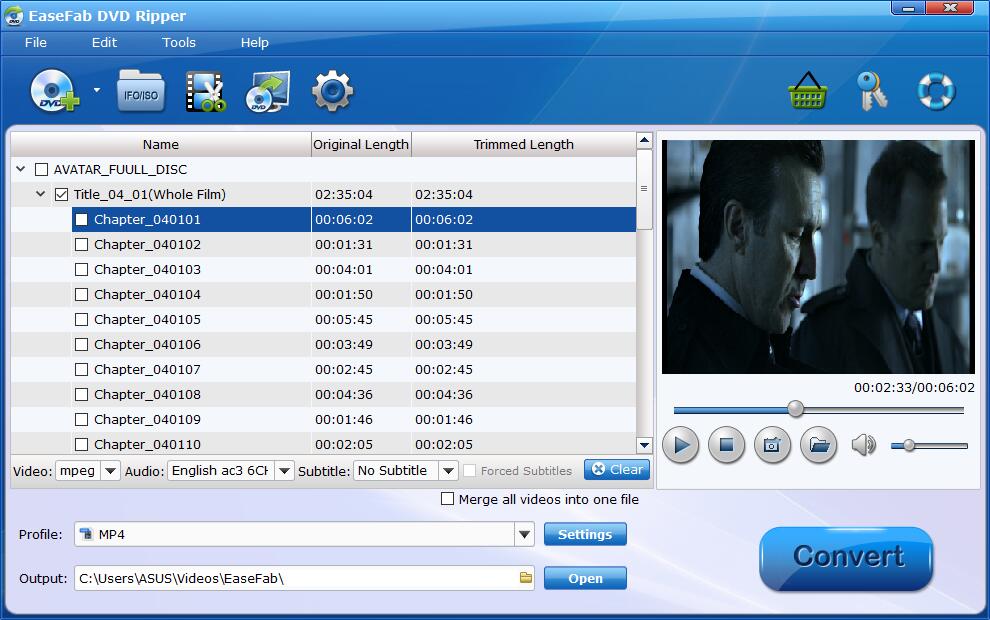990x620 pixels.
Task: Check the Chapter_040103 checkbox
Action: (x=81, y=270)
